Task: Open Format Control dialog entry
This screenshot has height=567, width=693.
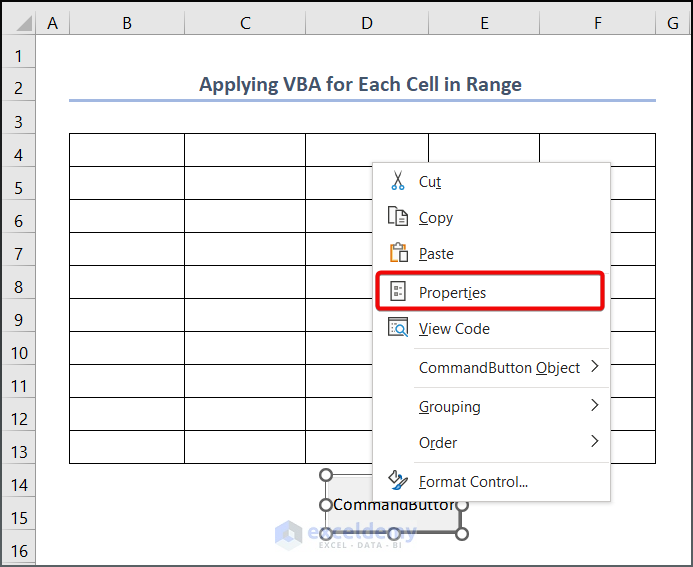Action: pyautogui.click(x=473, y=481)
